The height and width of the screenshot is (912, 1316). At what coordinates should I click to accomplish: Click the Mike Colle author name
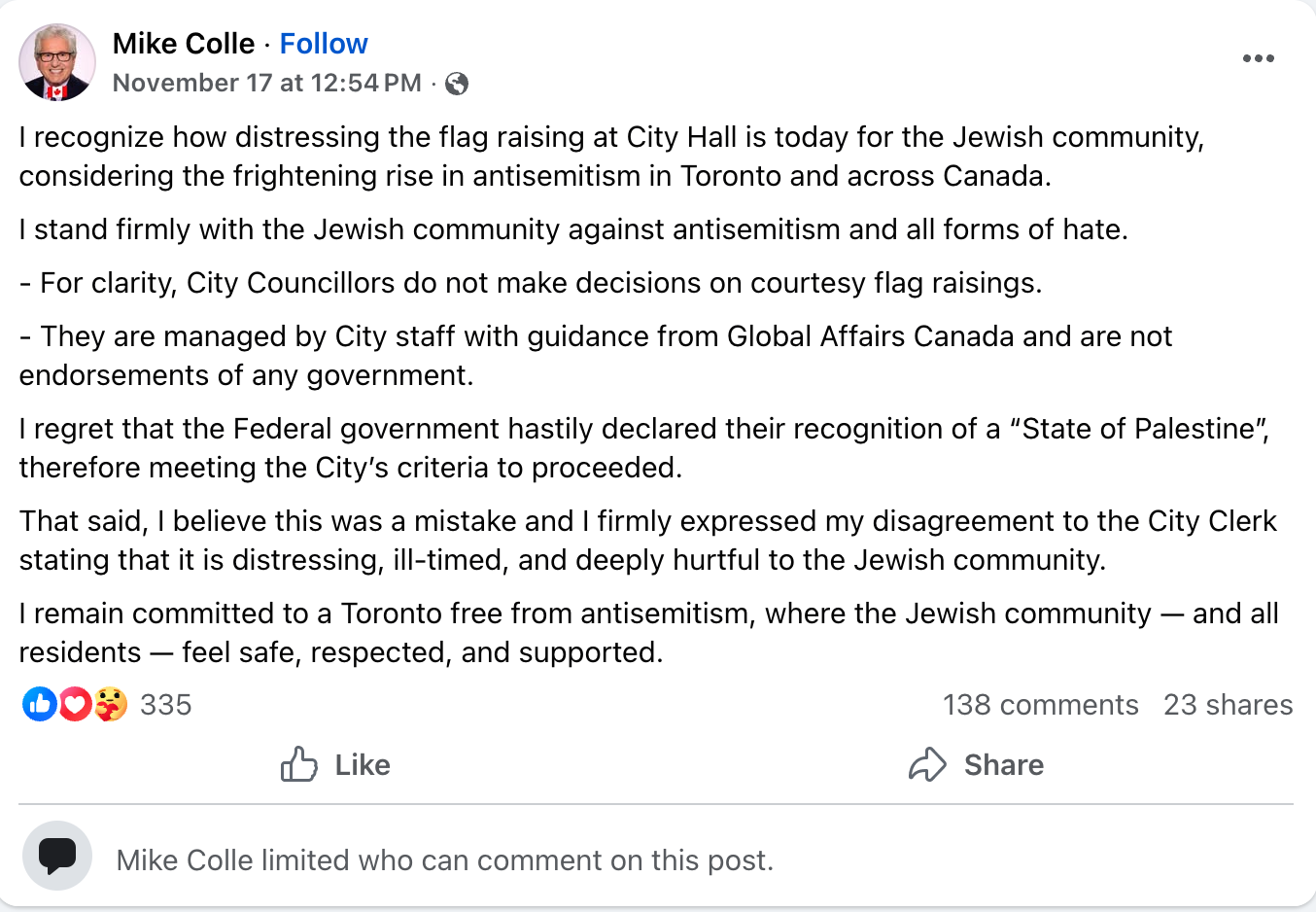(x=184, y=44)
